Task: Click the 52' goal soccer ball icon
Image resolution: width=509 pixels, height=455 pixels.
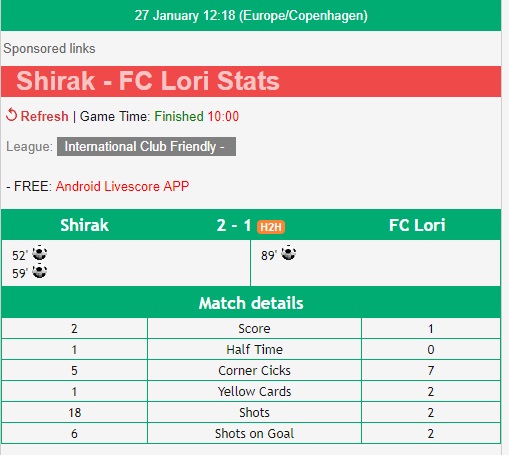Action: (39, 253)
